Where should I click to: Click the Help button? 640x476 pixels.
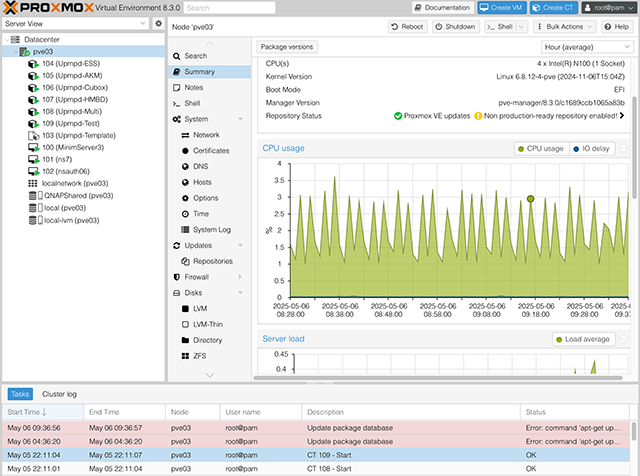tap(617, 27)
